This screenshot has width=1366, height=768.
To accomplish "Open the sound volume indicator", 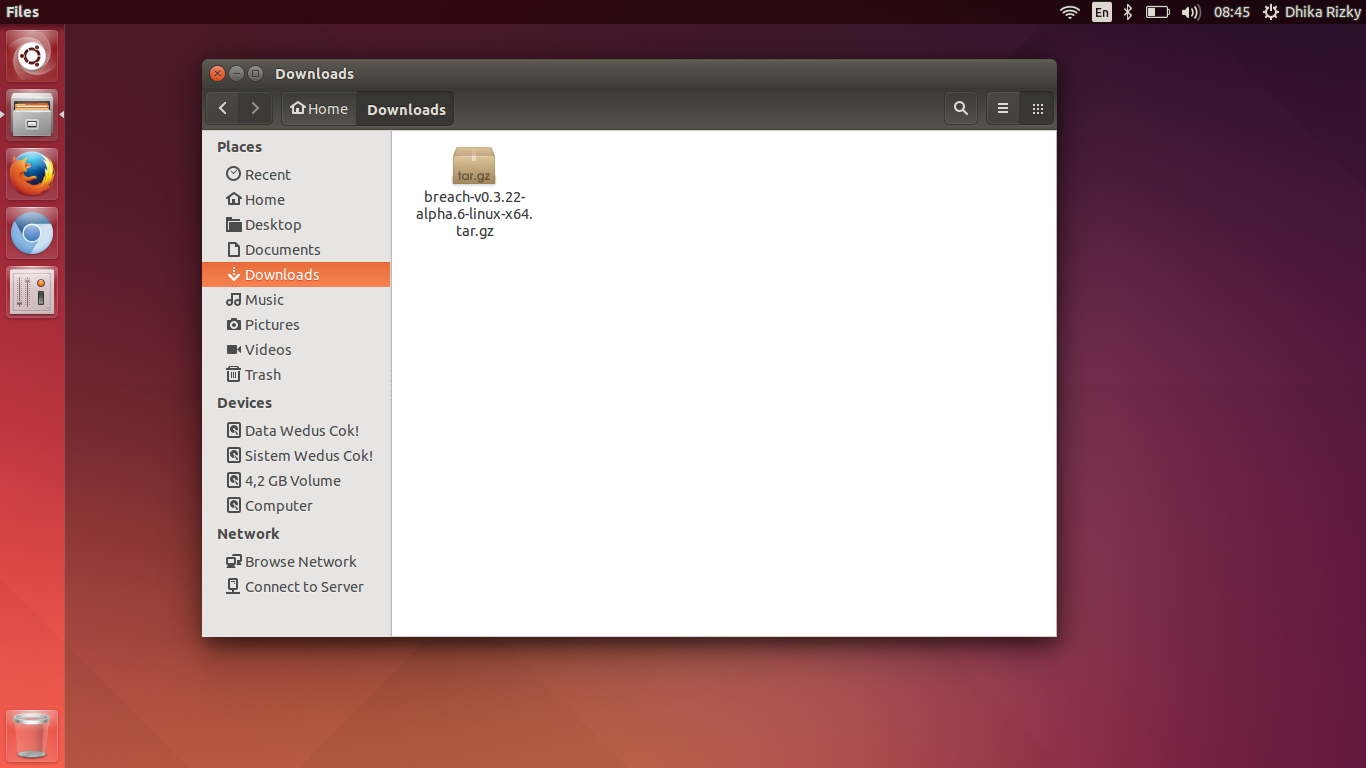I will [x=1190, y=12].
